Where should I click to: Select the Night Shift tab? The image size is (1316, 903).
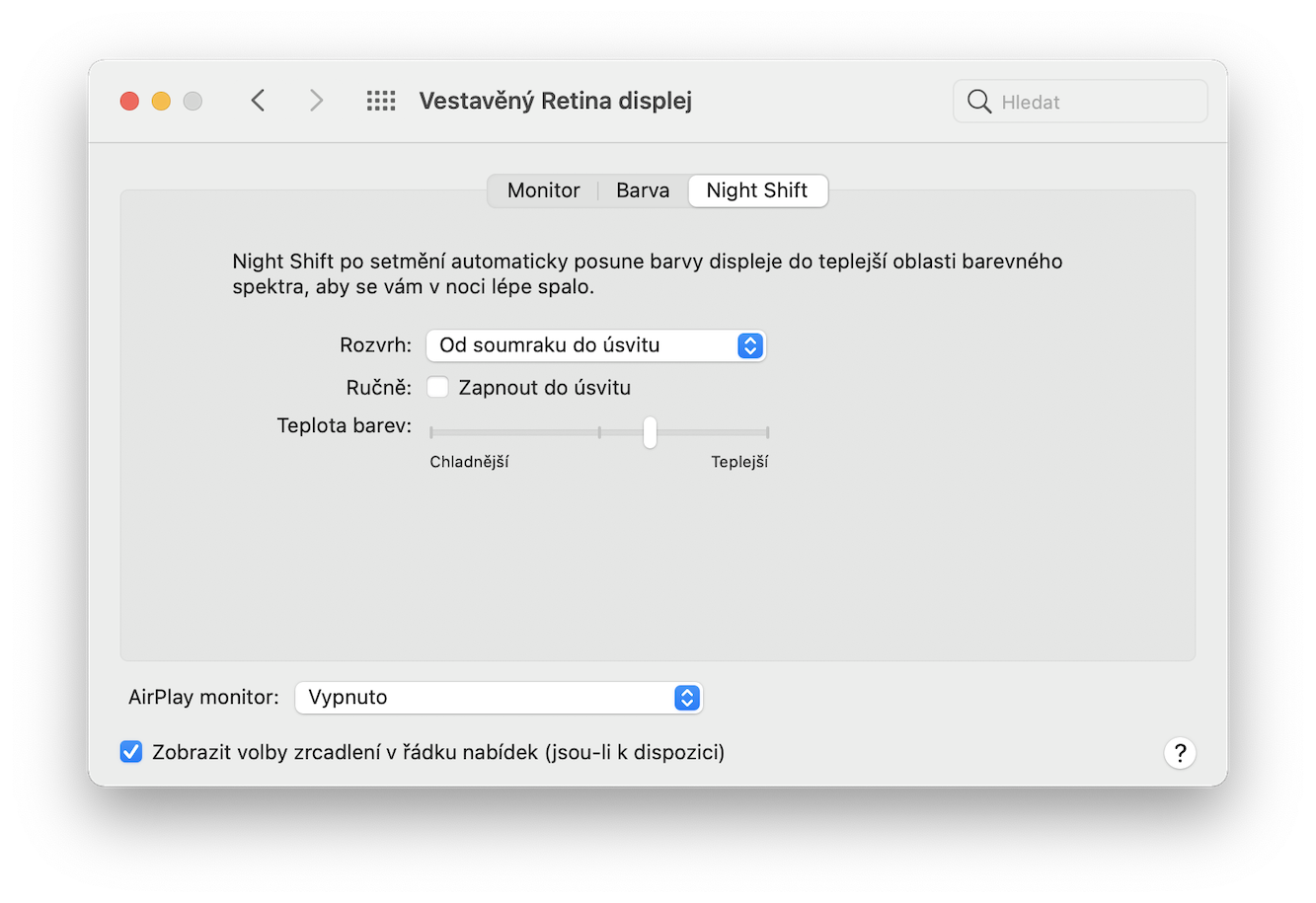(x=757, y=190)
